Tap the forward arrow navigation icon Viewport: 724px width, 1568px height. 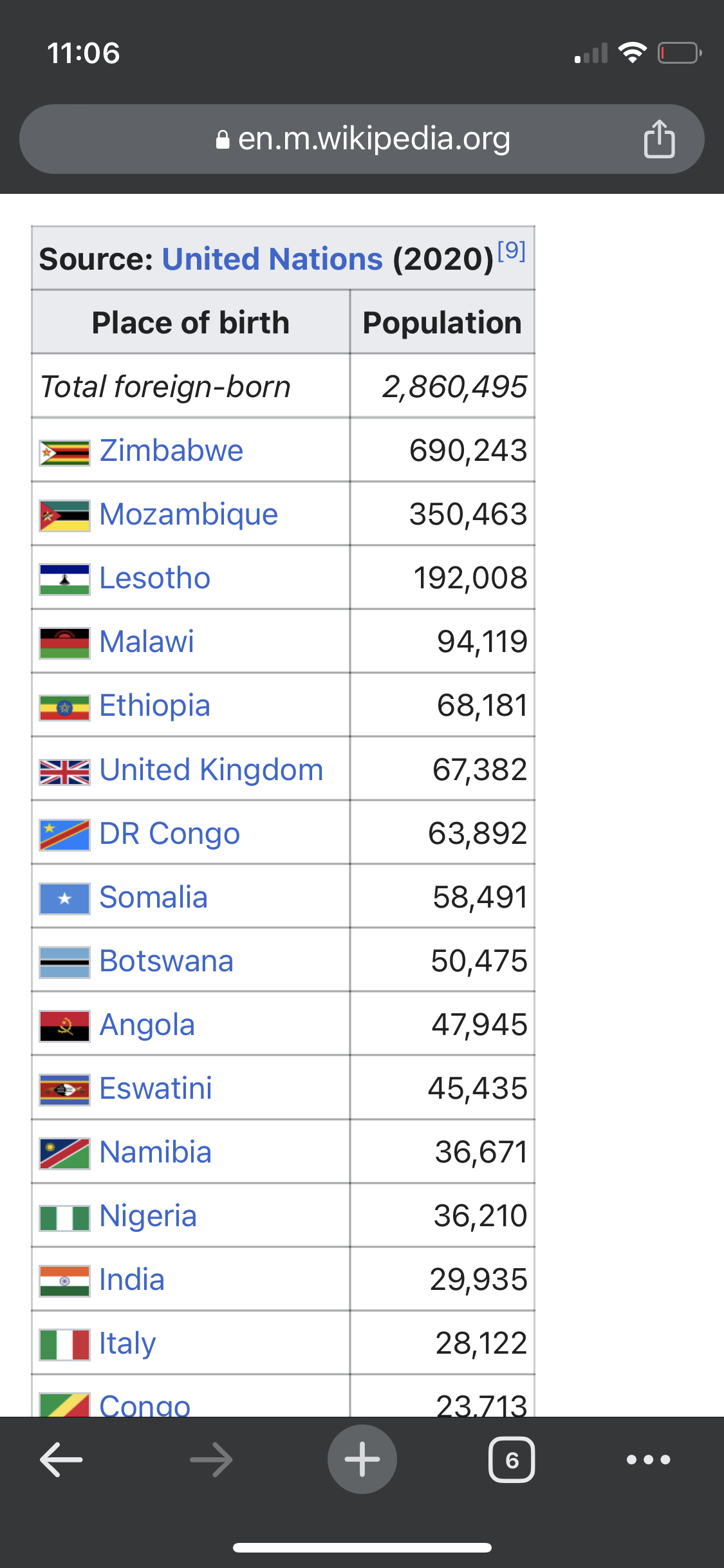(212, 1459)
